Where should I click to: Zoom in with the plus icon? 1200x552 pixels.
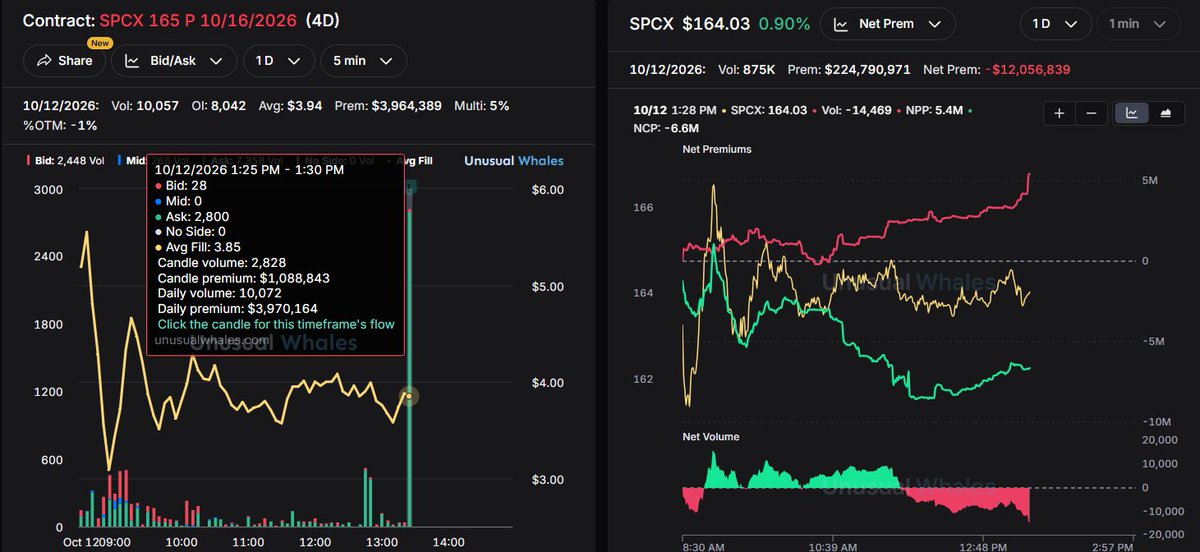[x=1059, y=113]
